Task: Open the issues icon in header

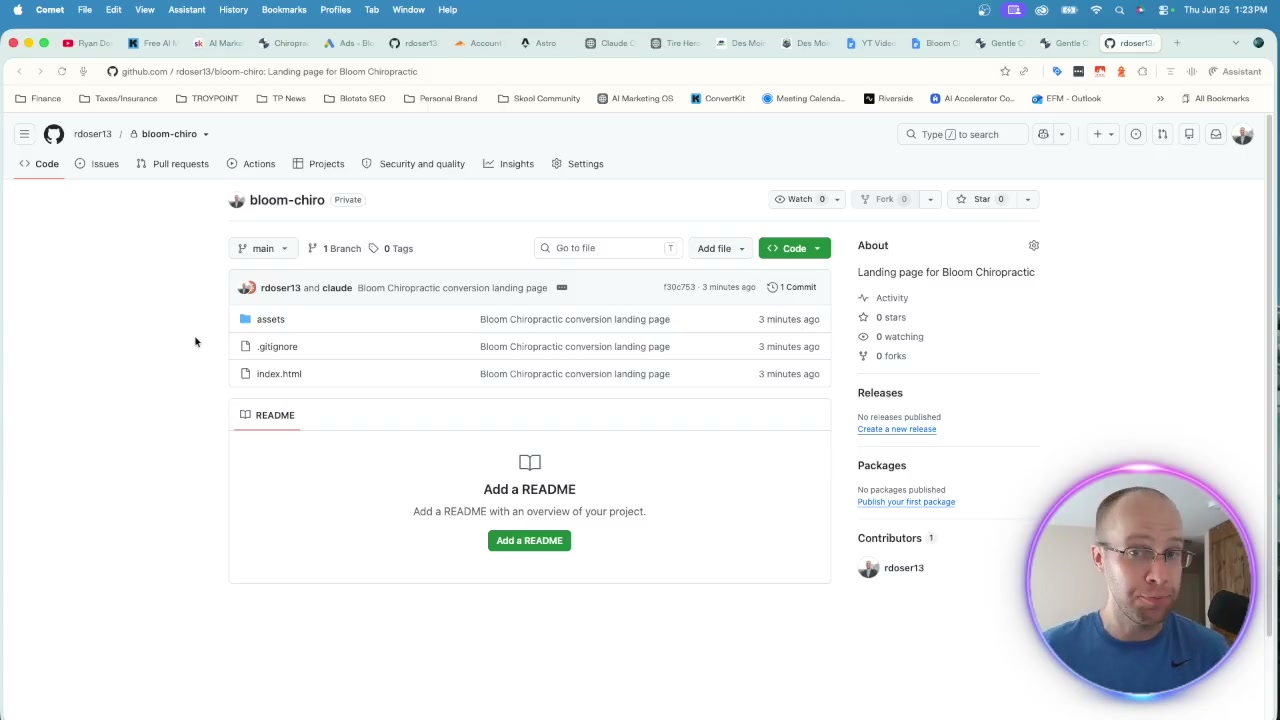Action: coord(1136,134)
